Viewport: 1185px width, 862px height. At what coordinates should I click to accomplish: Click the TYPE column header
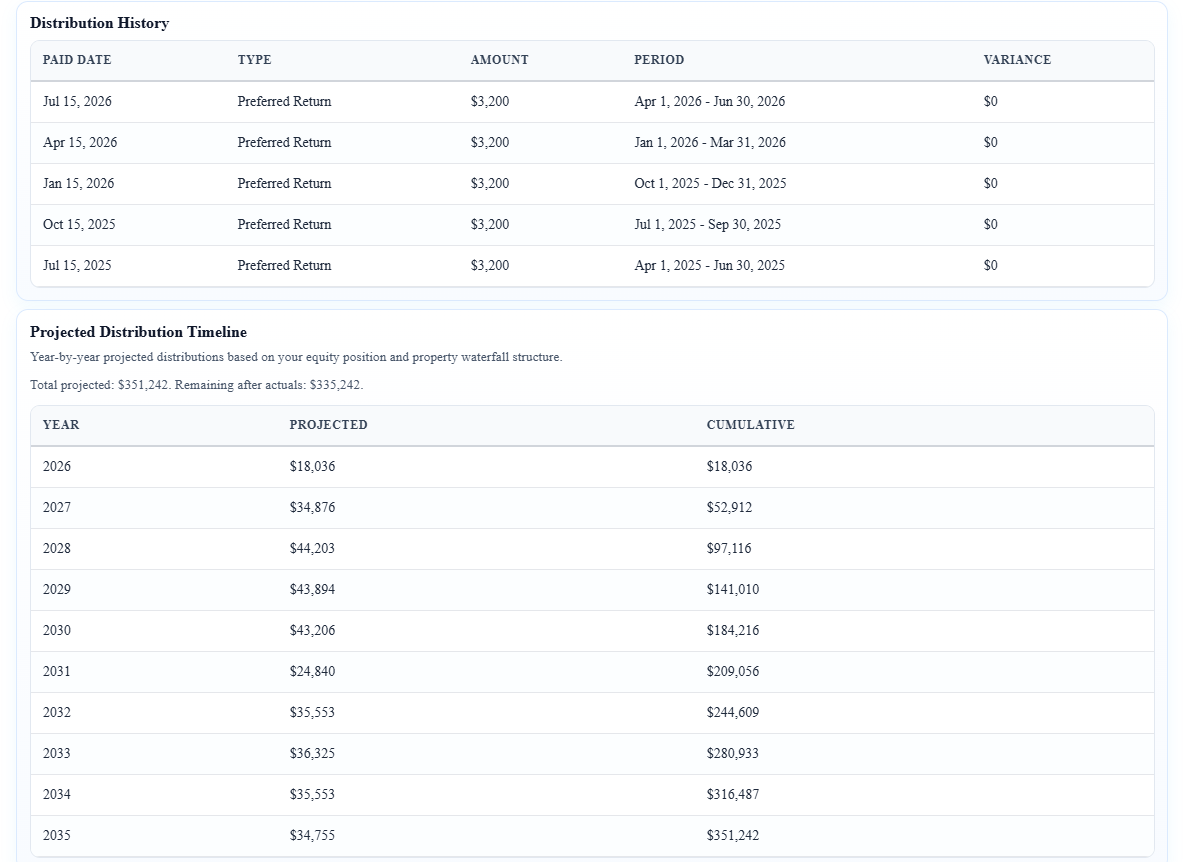pyautogui.click(x=254, y=60)
